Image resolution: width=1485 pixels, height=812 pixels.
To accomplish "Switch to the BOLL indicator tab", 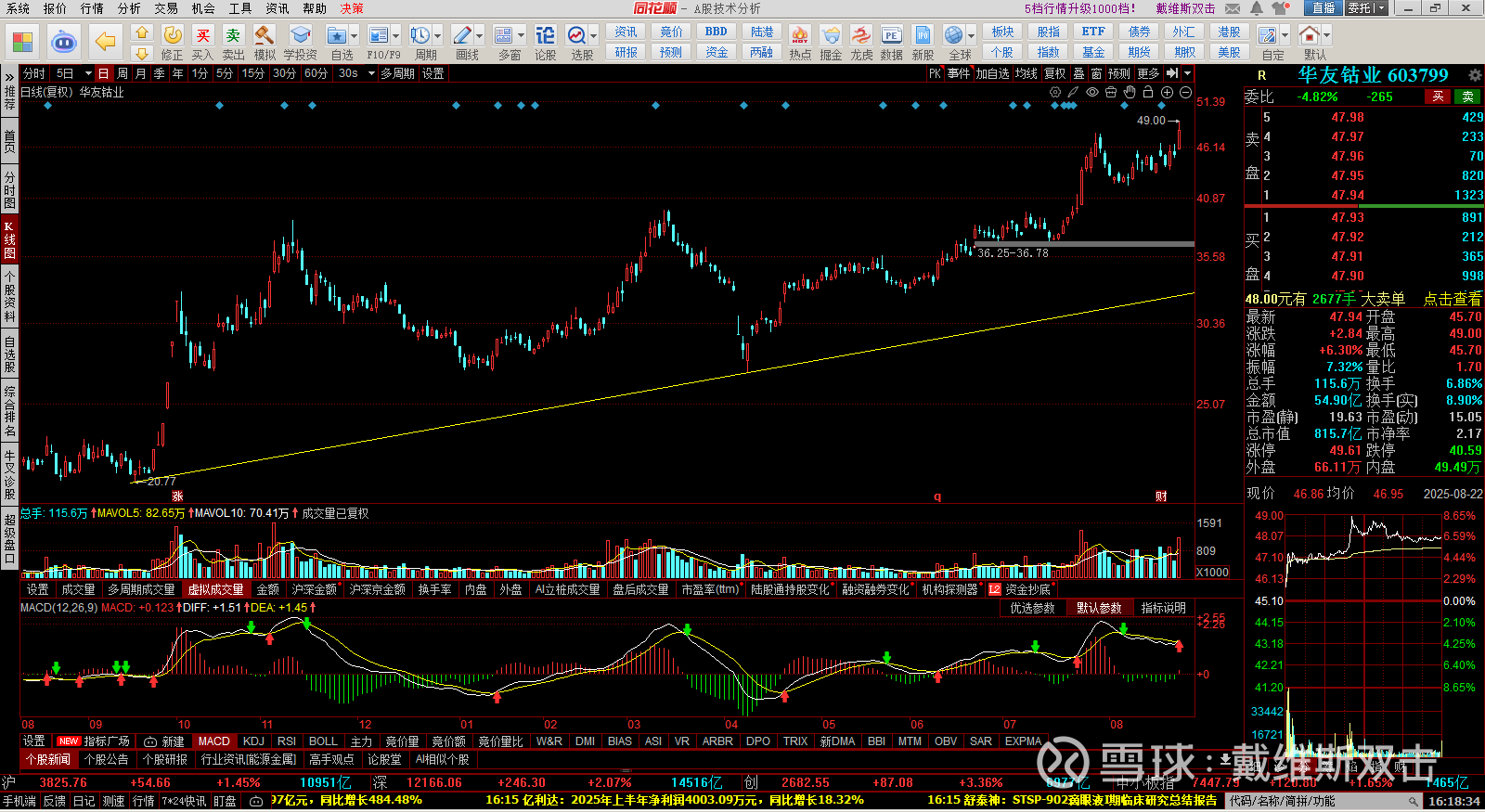I will tap(323, 741).
